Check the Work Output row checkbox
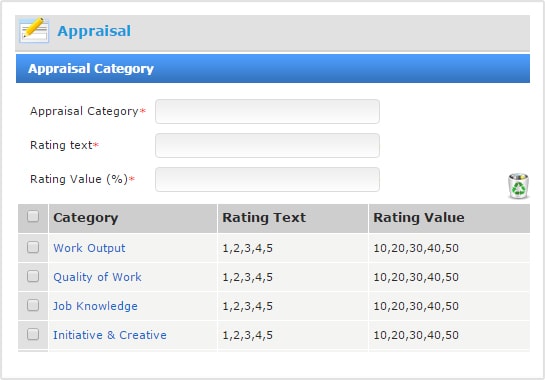 (x=33, y=247)
